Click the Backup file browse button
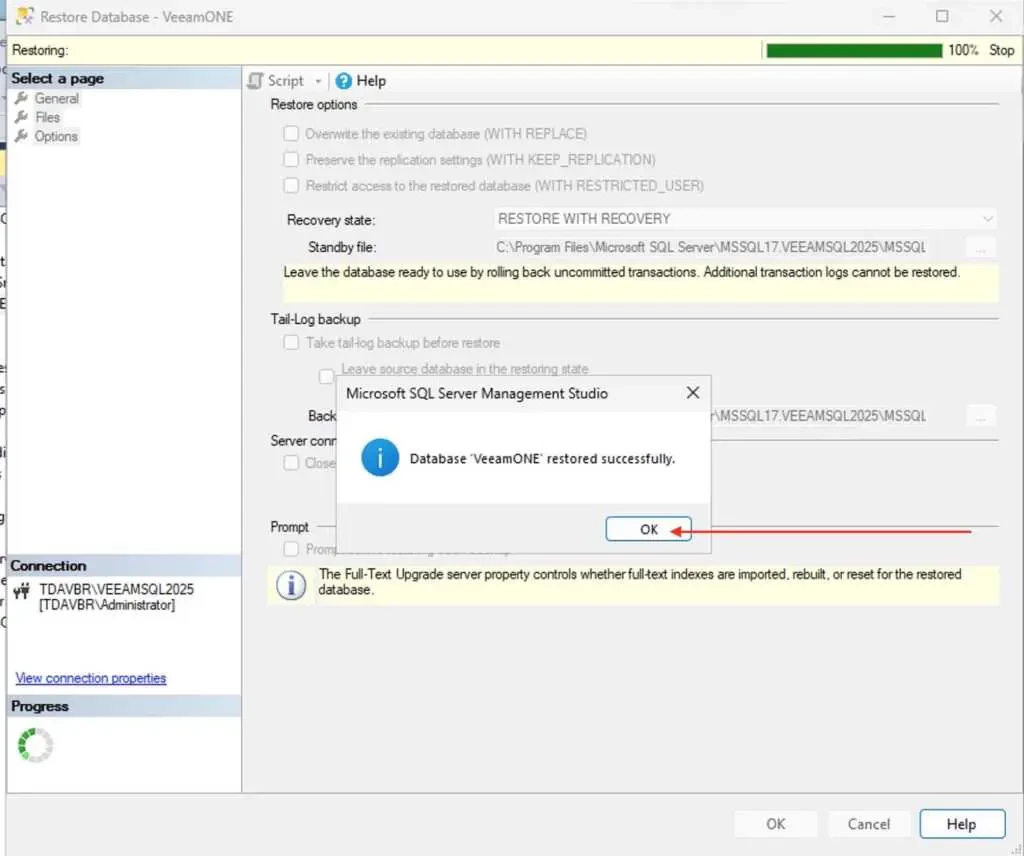 click(980, 416)
